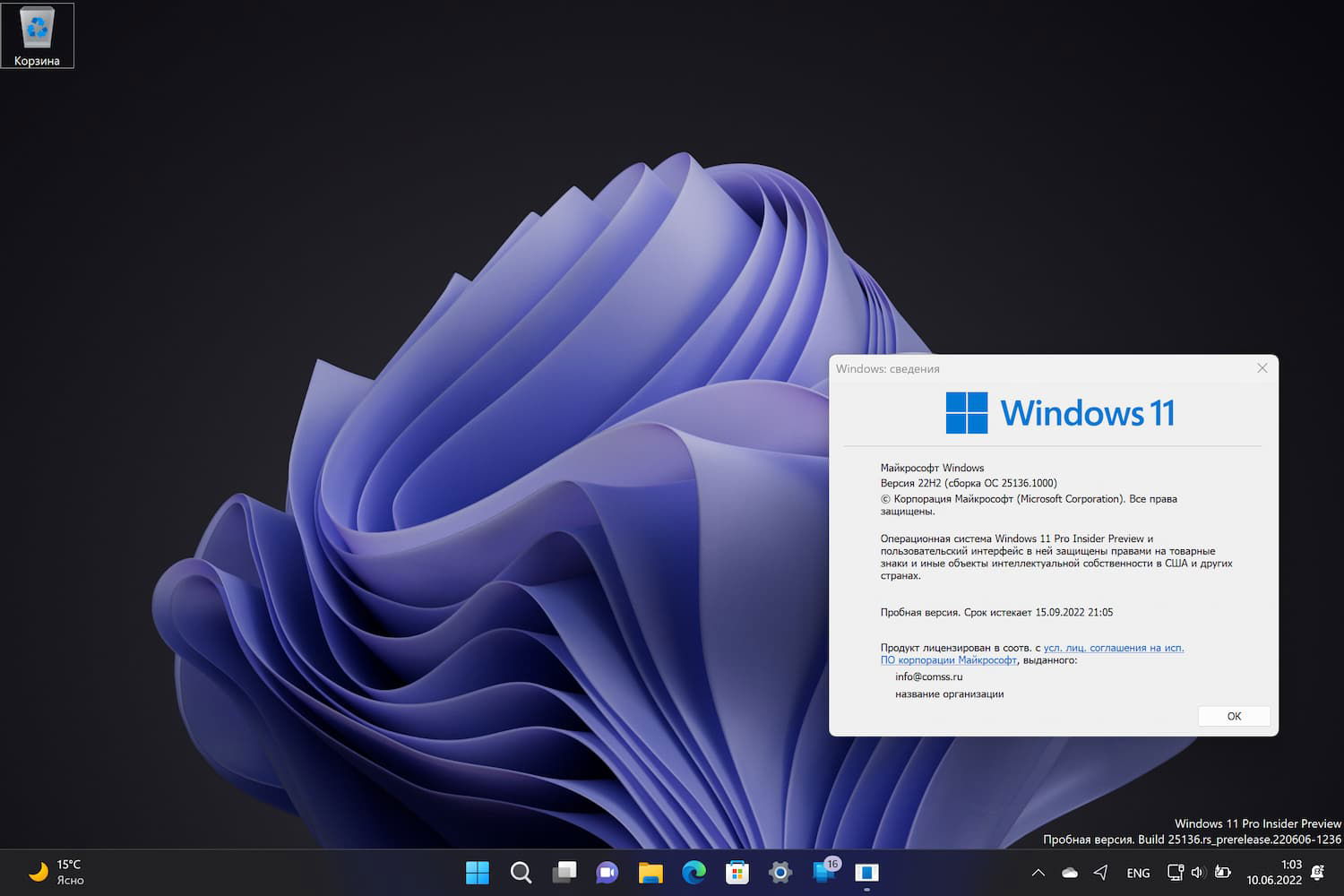Viewport: 1344px width, 896px height.
Task: Open Settings gear on the taskbar
Action: coord(780,872)
